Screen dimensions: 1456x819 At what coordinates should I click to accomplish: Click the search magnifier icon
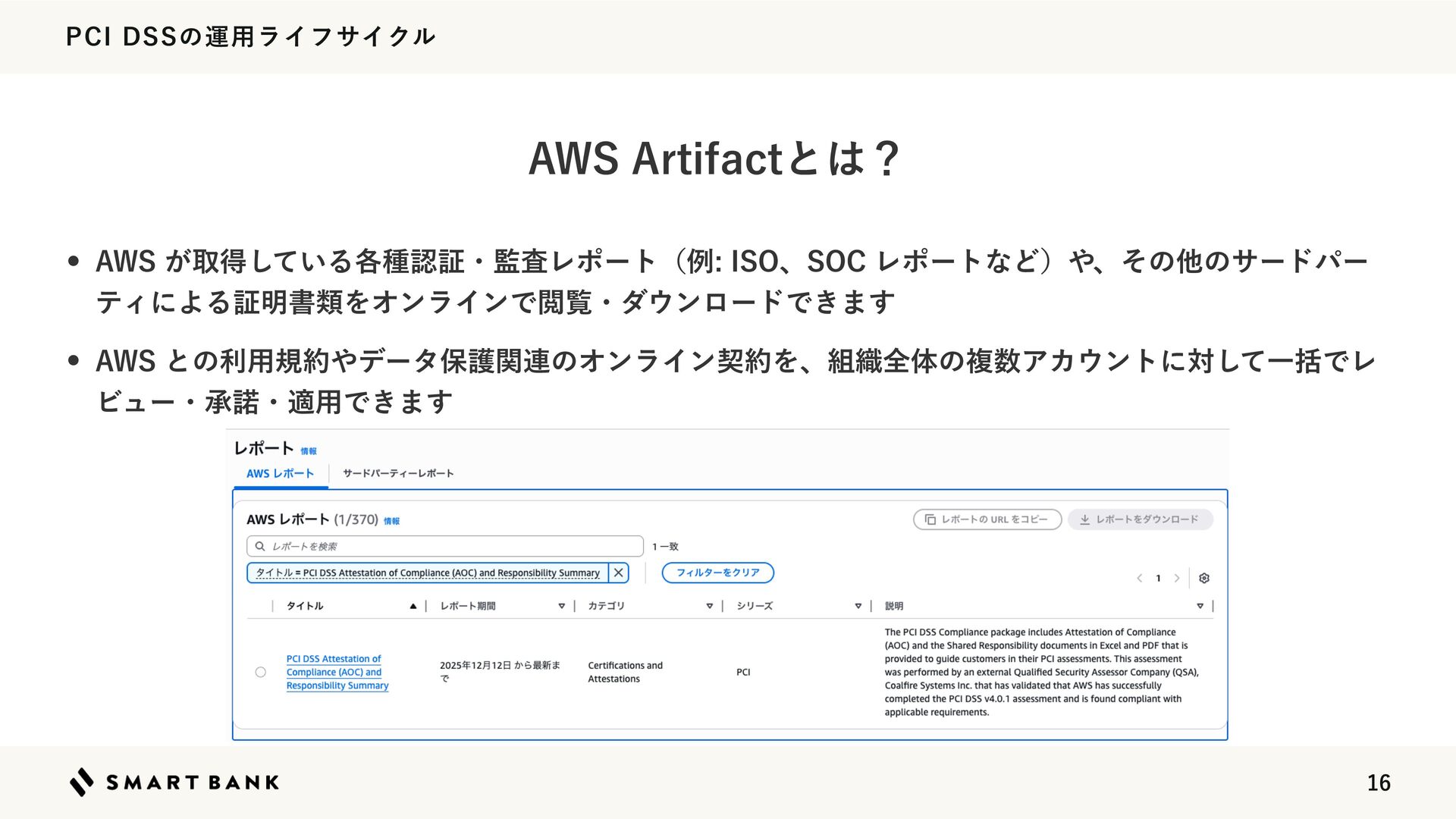260,546
